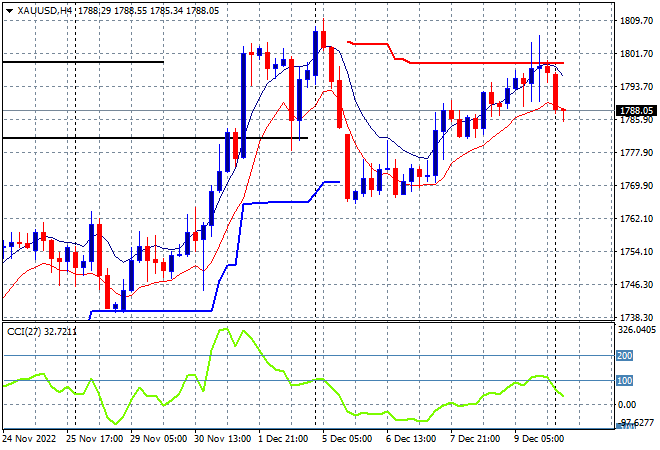
Task: Select the 1738.30 price scale label
Action: pyautogui.click(x=636, y=317)
